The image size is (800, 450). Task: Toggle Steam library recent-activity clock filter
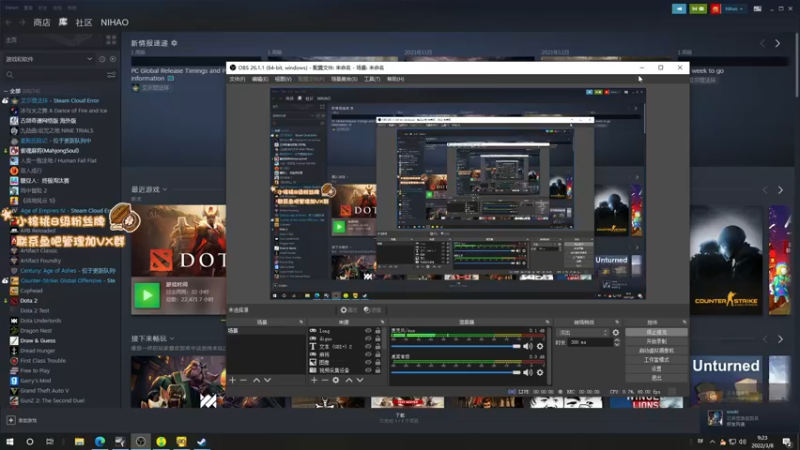[102, 59]
